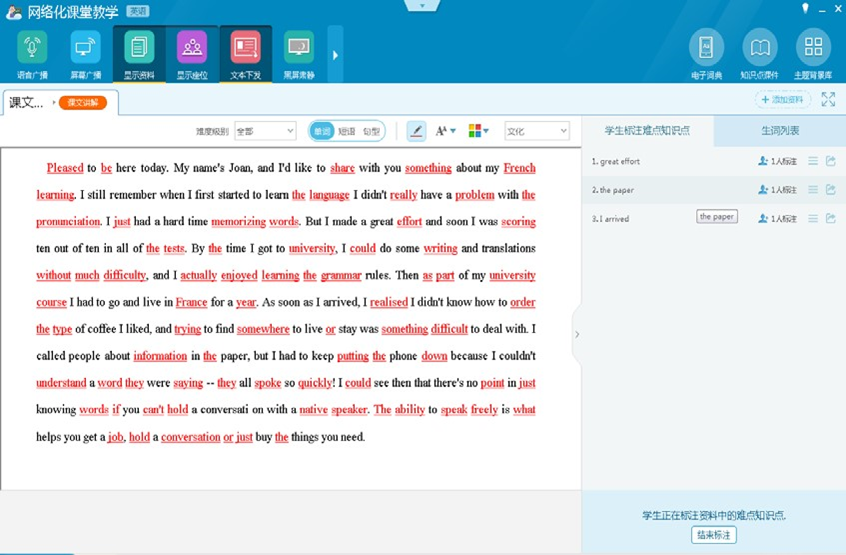Click the highlighted word 'memorizing'
This screenshot has height=555, width=846.
(238, 222)
